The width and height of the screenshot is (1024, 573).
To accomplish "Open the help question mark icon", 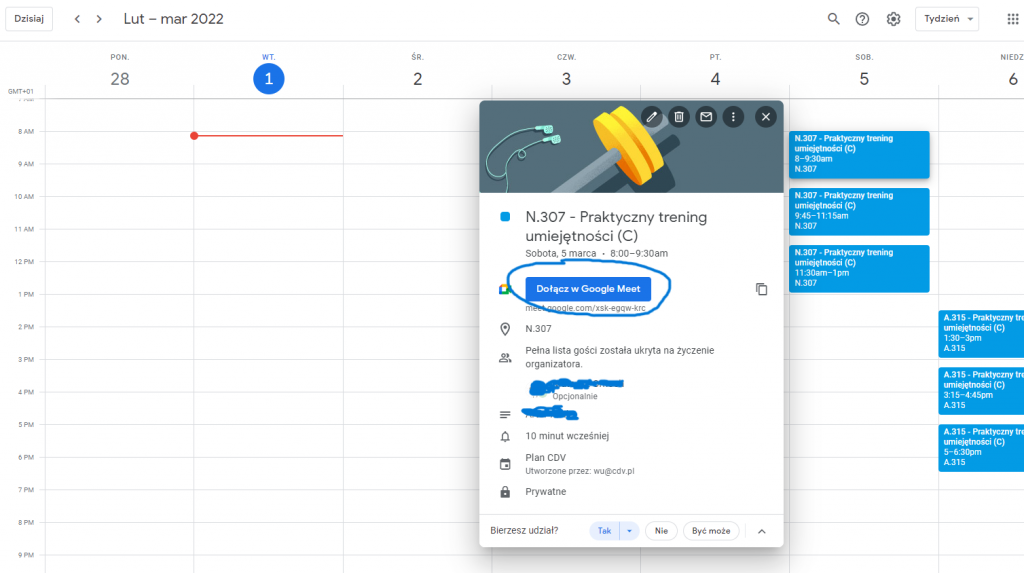I will (x=863, y=19).
